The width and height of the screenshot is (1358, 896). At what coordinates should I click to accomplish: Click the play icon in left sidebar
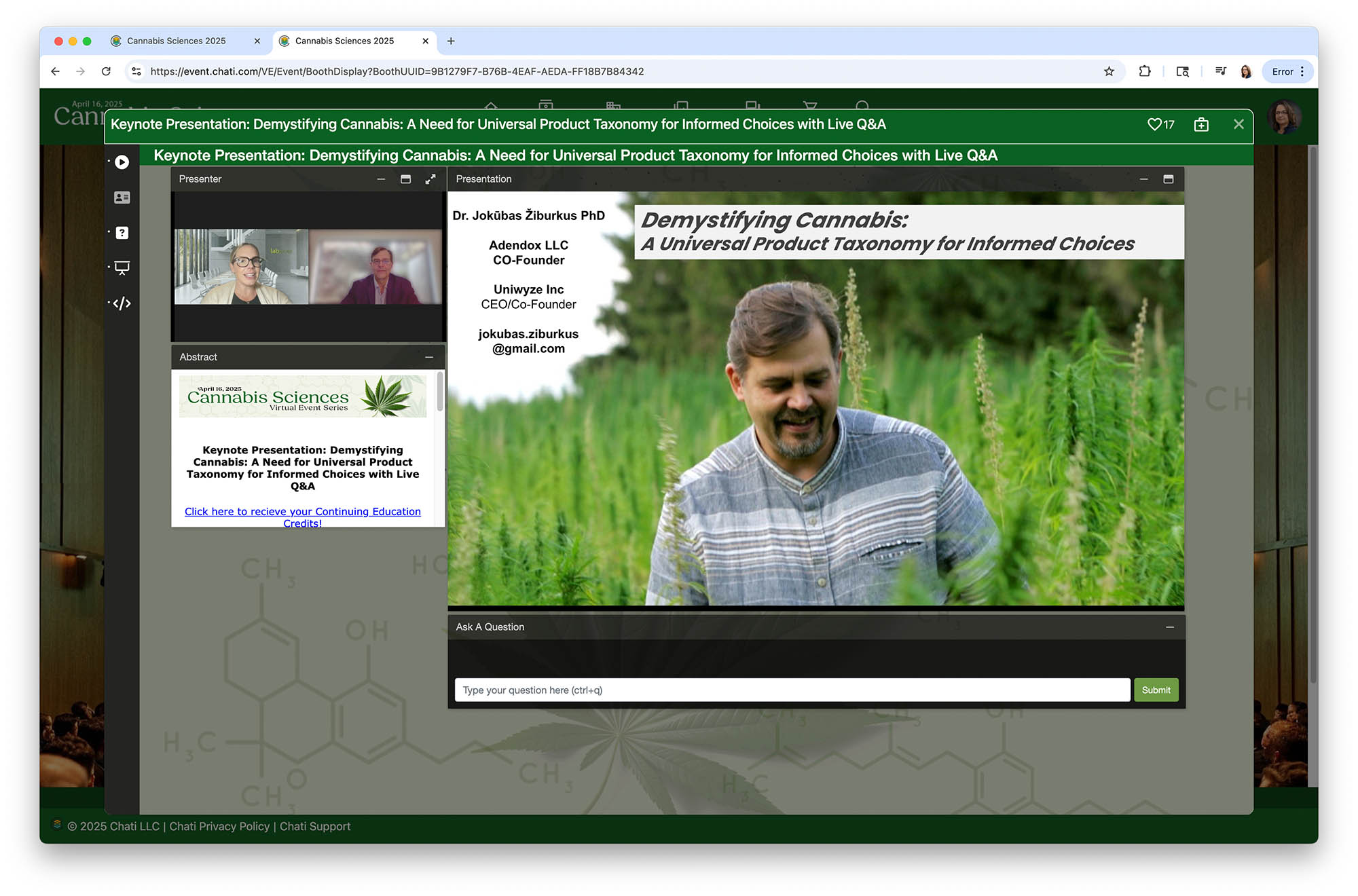(122, 162)
